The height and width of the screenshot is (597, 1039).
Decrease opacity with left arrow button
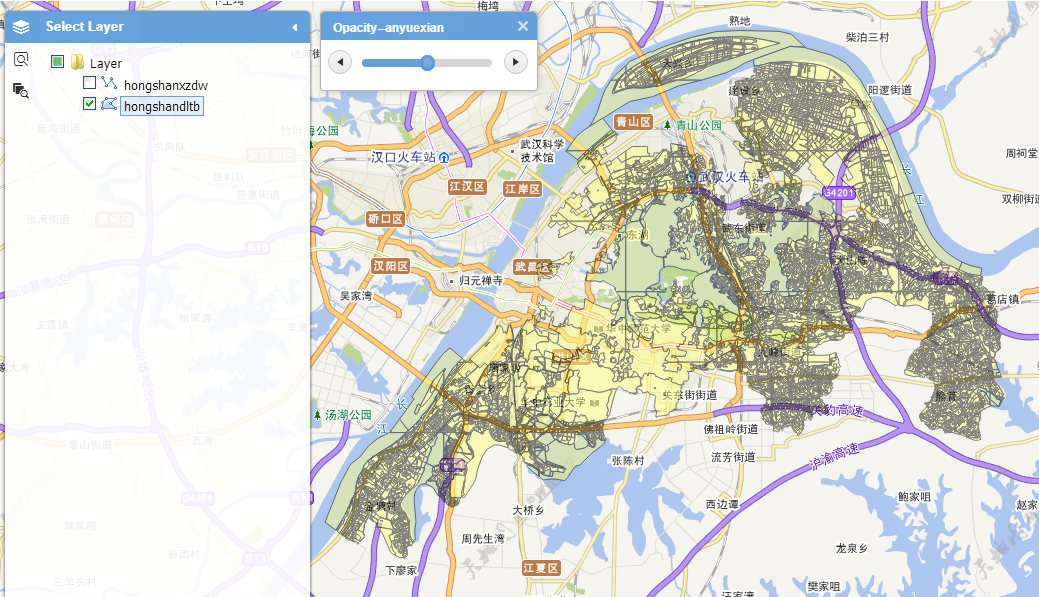340,62
